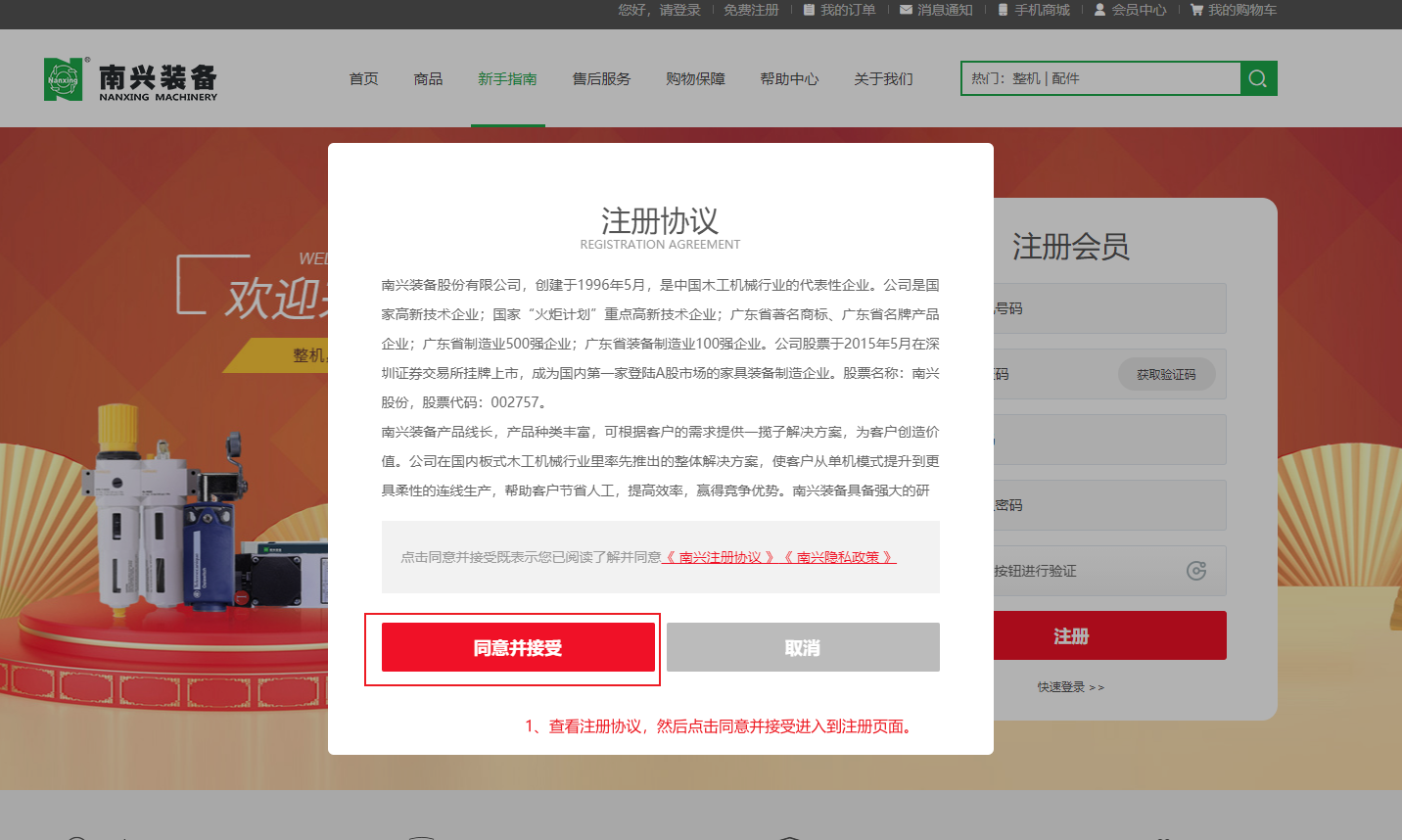Screen dimensions: 1402x840
Task: Click 注册会员 heading in form
Action: coord(1071,246)
